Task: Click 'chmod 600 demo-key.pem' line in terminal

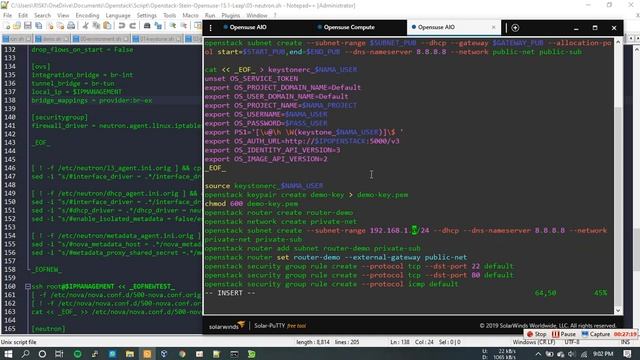Action: click(251, 203)
